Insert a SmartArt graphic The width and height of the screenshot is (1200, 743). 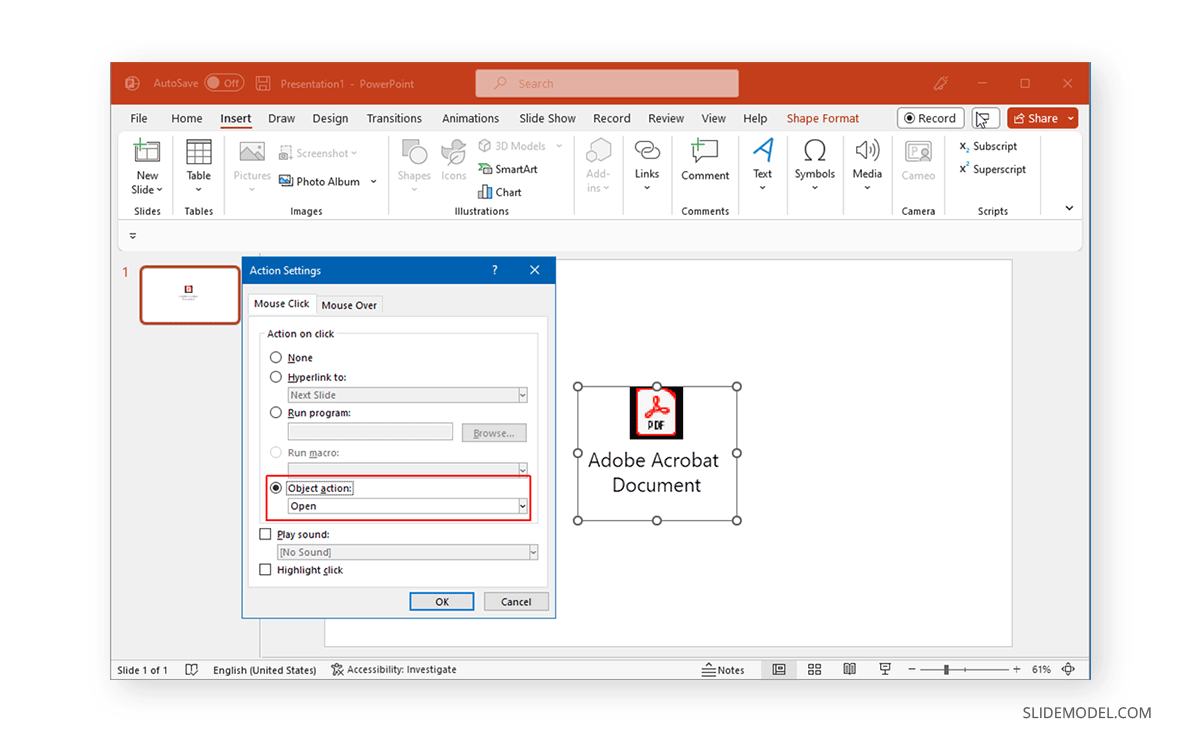click(511, 169)
